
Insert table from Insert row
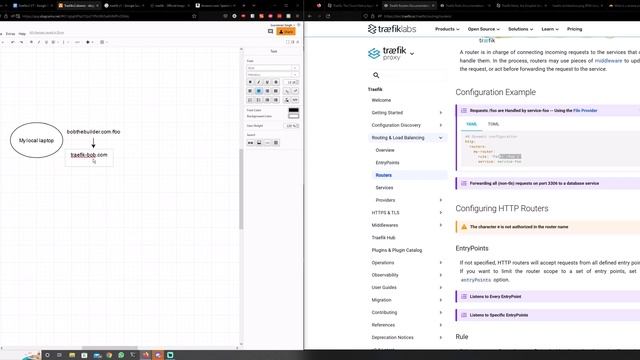pyautogui.click(x=276, y=142)
